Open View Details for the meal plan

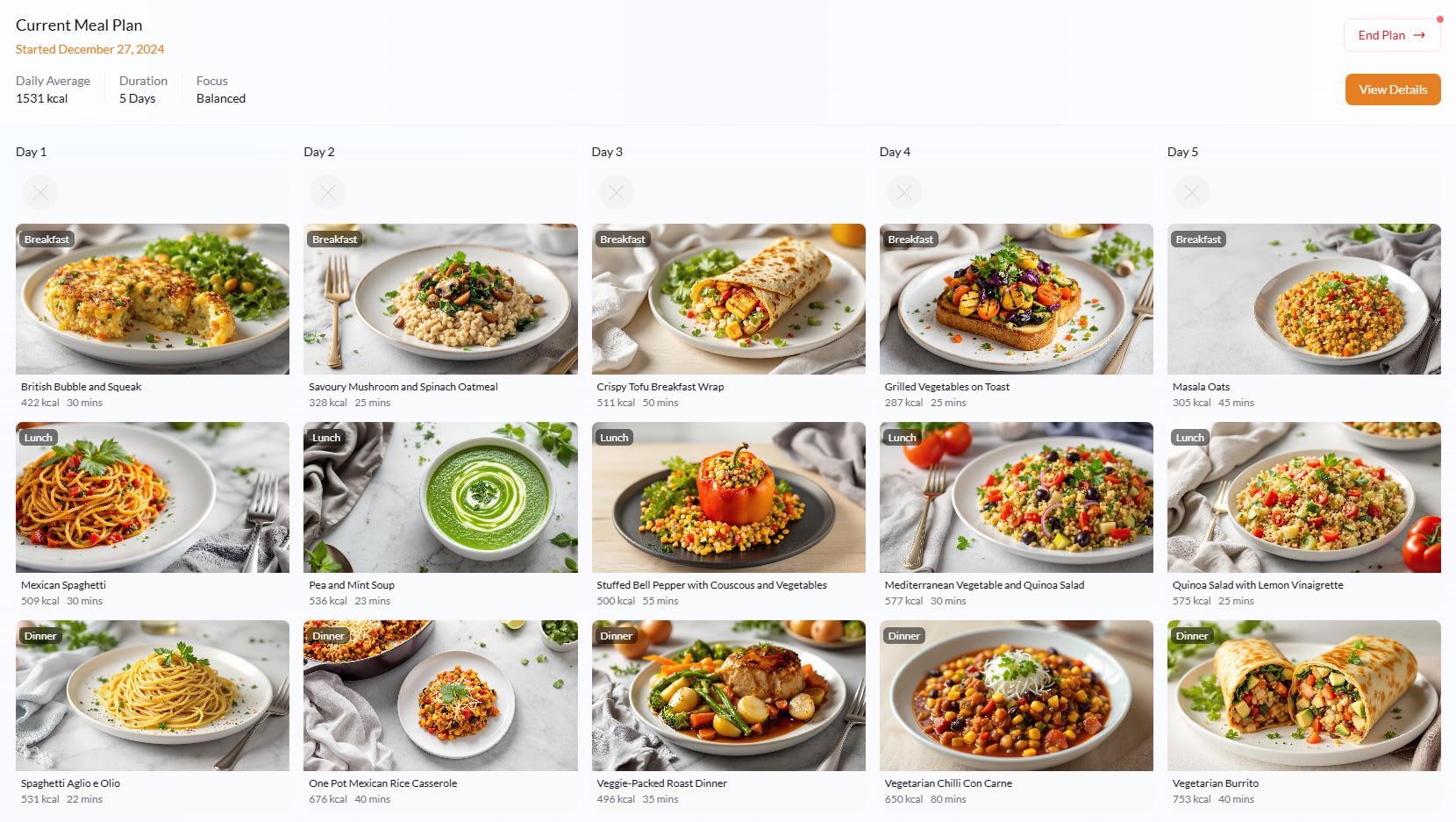tap(1393, 89)
